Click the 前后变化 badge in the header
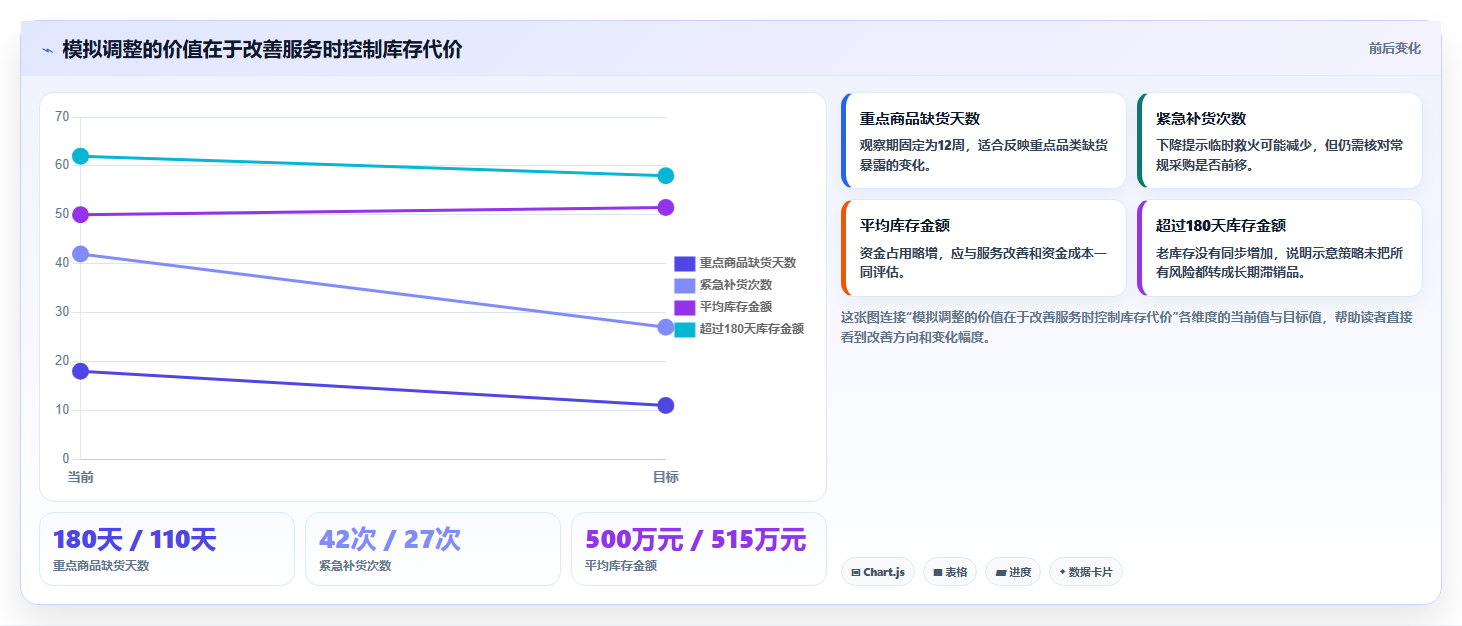The width and height of the screenshot is (1462, 626). (1394, 49)
